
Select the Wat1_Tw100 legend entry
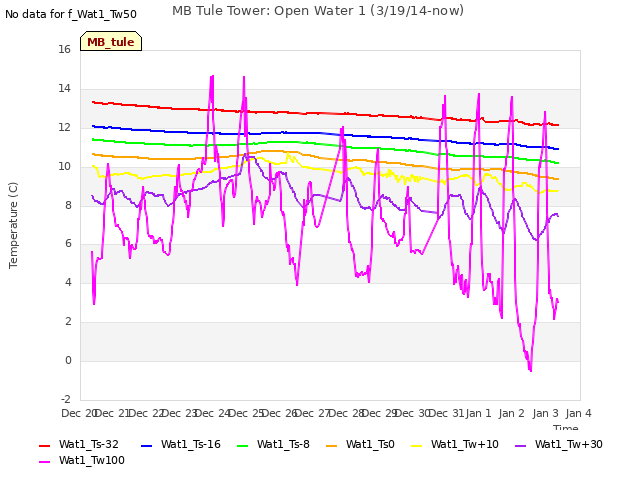pos(82,460)
